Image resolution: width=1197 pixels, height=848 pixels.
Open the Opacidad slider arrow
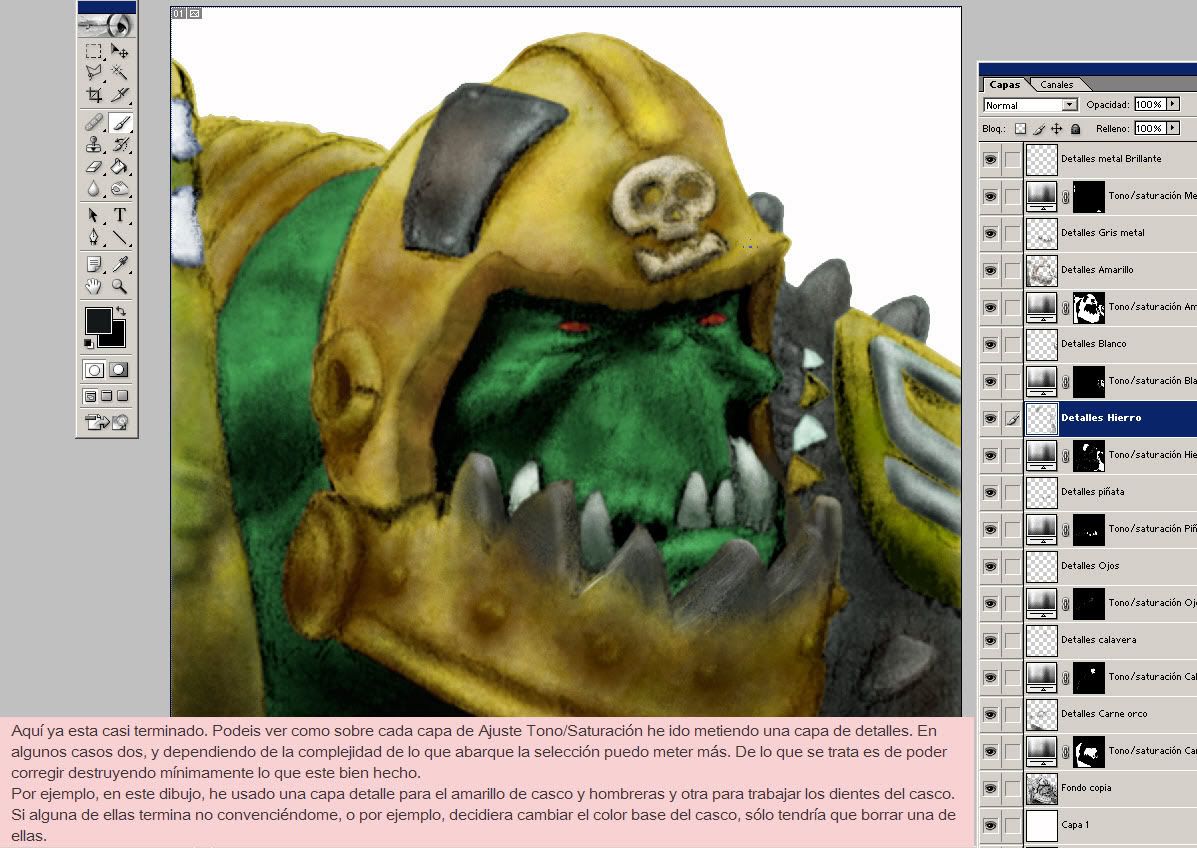[x=1173, y=105]
